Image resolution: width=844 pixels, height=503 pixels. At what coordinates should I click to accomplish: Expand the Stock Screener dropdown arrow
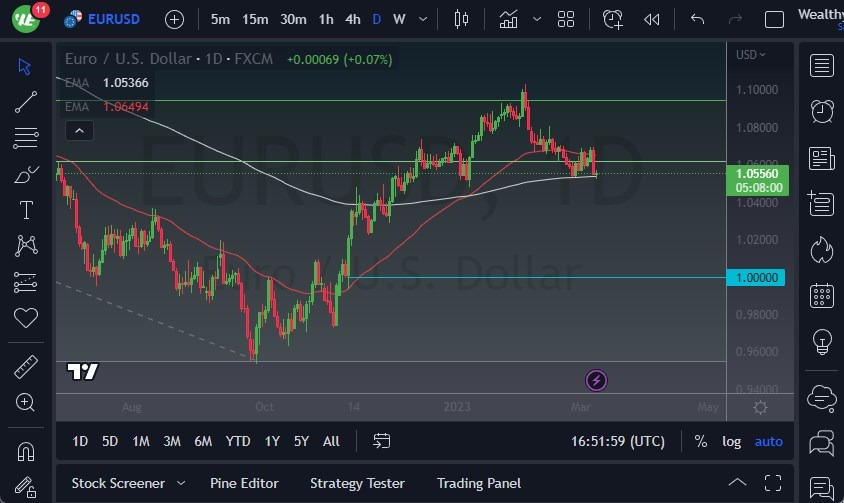pos(181,483)
